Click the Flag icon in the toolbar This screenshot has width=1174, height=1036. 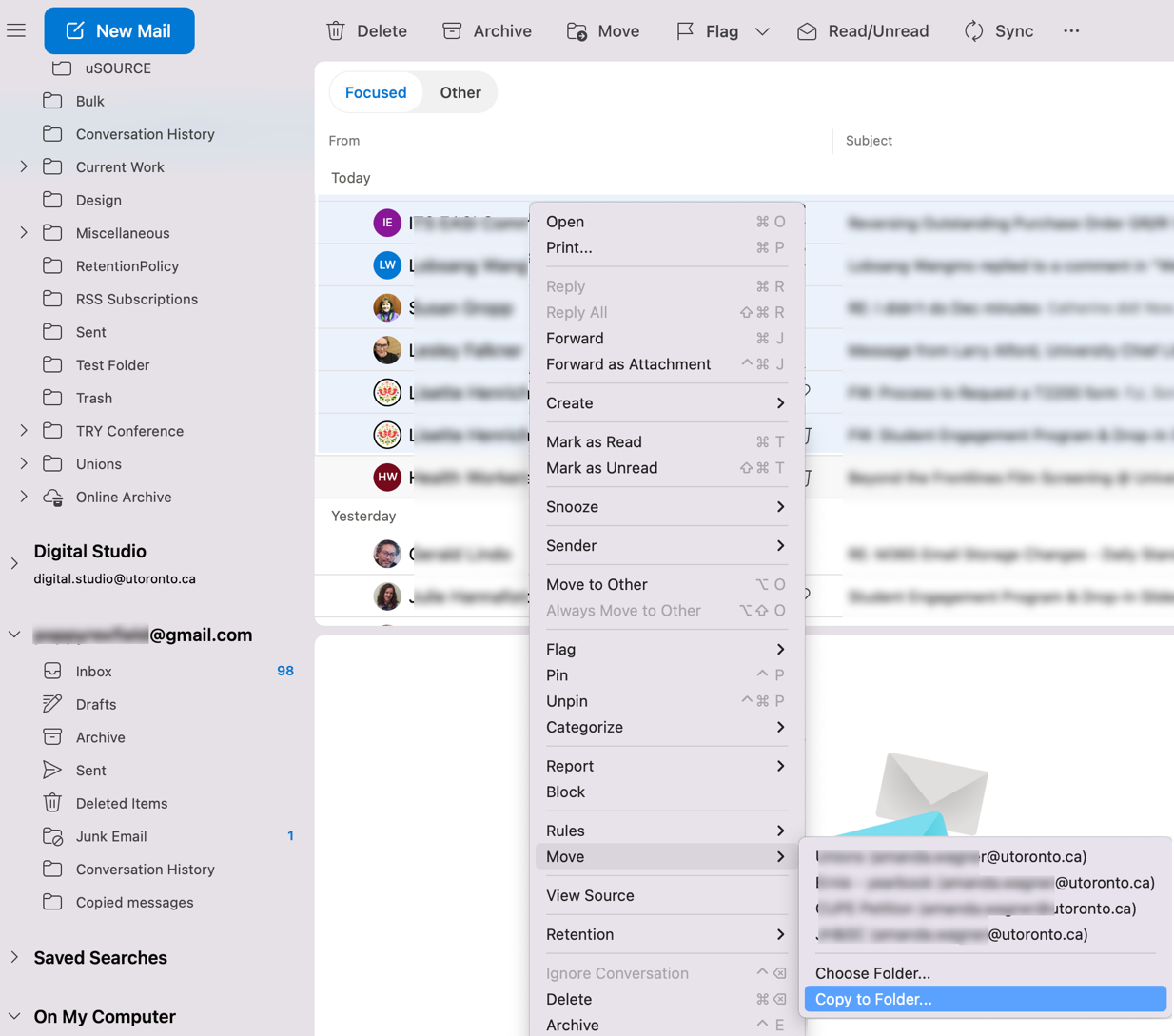coord(684,30)
